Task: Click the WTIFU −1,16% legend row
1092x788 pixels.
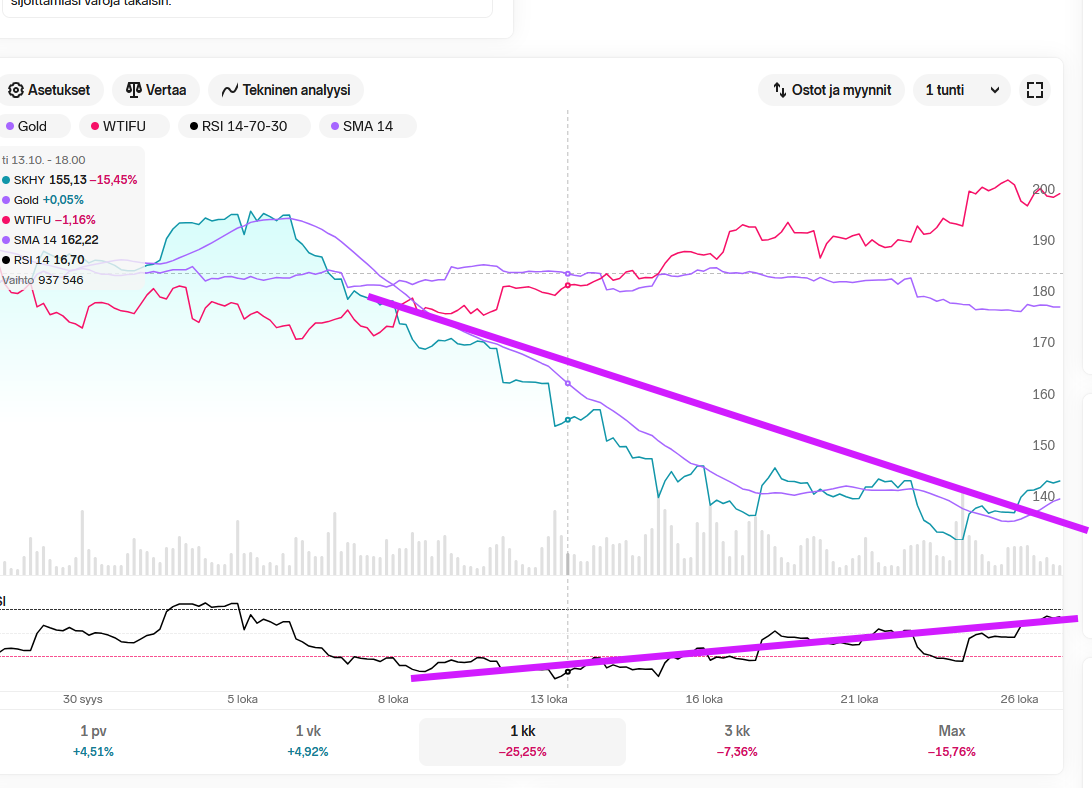Action: (x=49, y=220)
